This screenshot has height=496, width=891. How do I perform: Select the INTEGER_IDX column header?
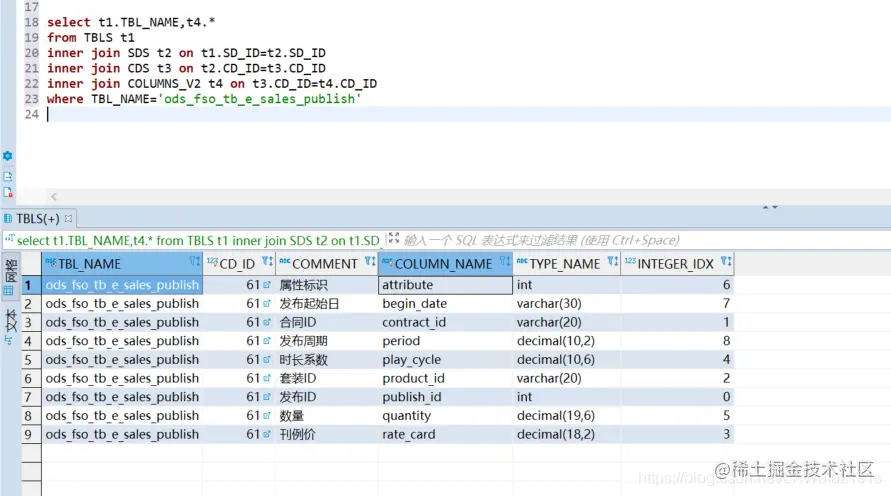click(x=677, y=264)
